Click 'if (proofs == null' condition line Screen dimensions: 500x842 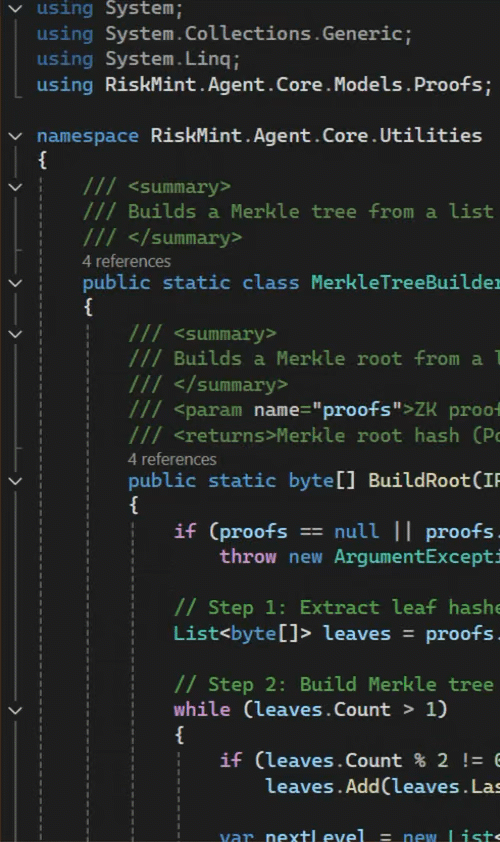[336, 532]
